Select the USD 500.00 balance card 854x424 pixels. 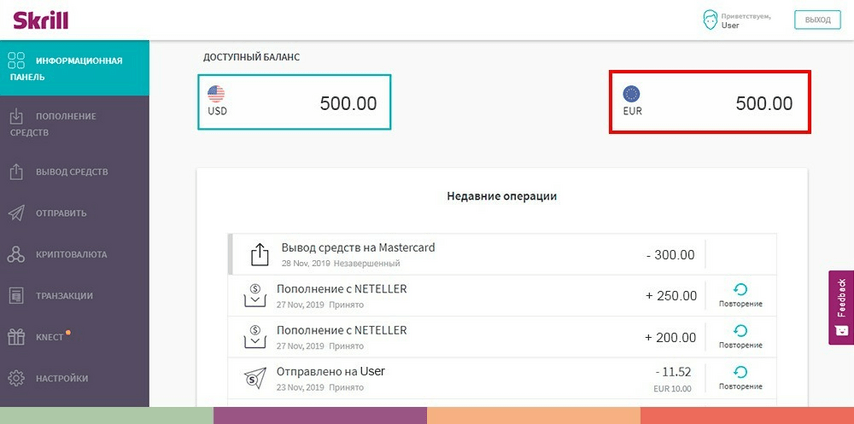click(x=294, y=102)
